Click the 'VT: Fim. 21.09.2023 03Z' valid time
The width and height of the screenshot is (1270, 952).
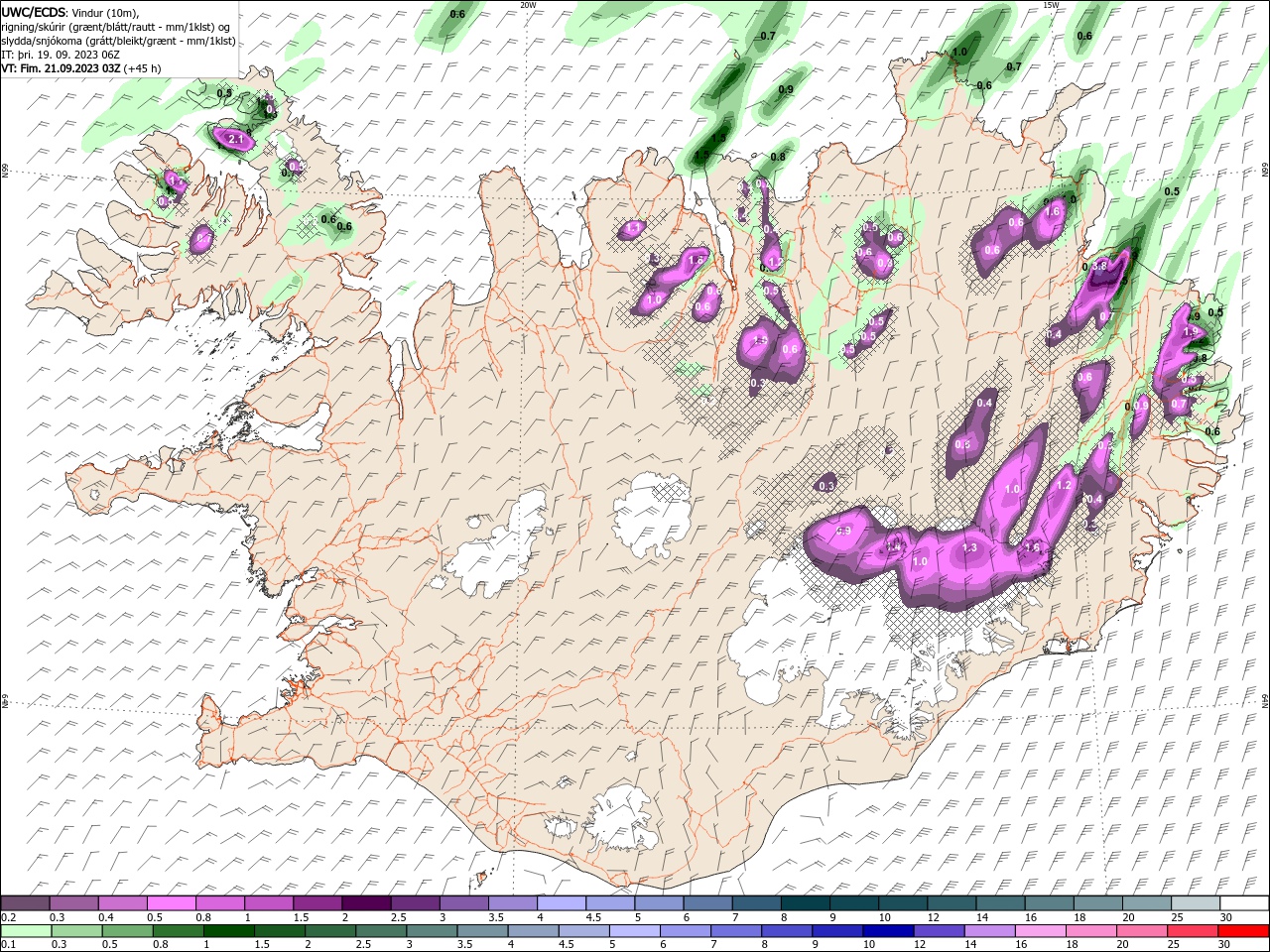(60, 68)
